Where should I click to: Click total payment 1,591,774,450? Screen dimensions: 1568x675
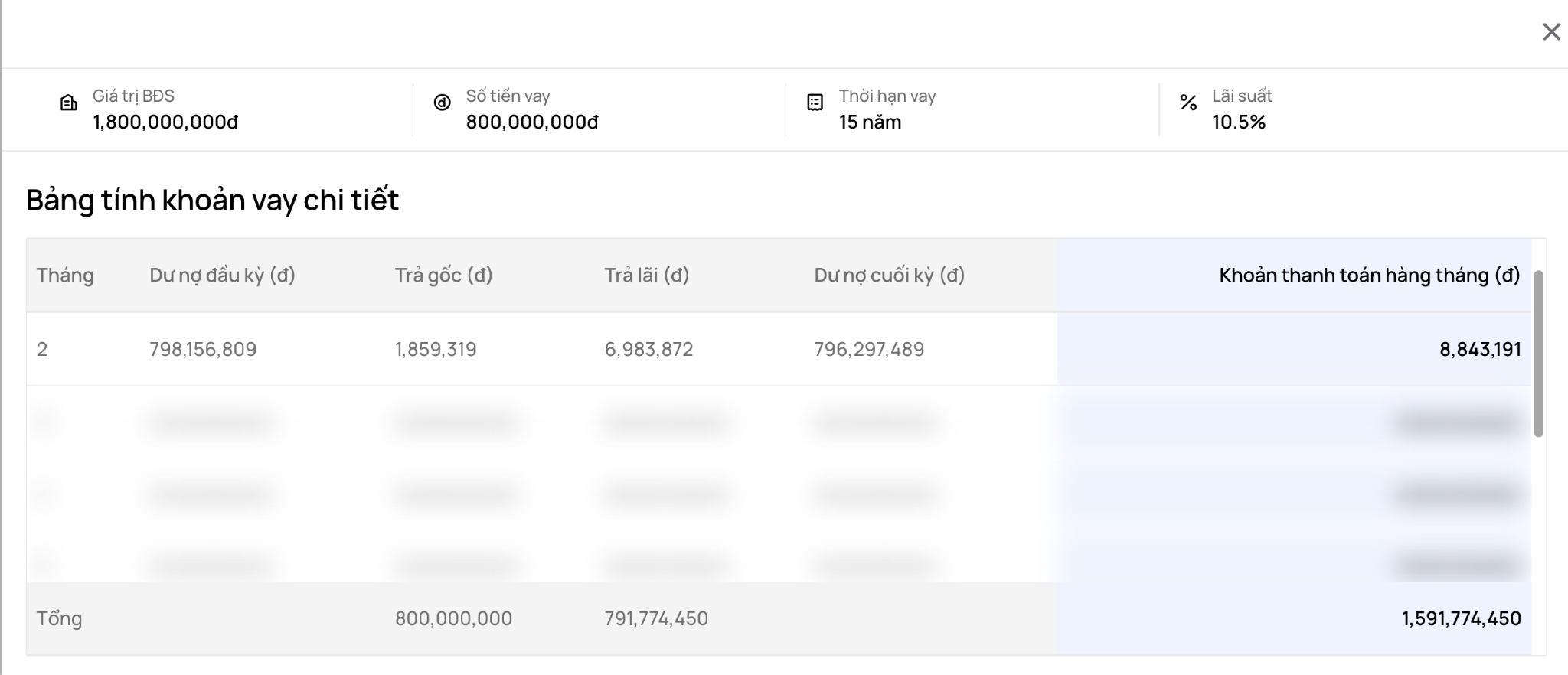[1462, 618]
